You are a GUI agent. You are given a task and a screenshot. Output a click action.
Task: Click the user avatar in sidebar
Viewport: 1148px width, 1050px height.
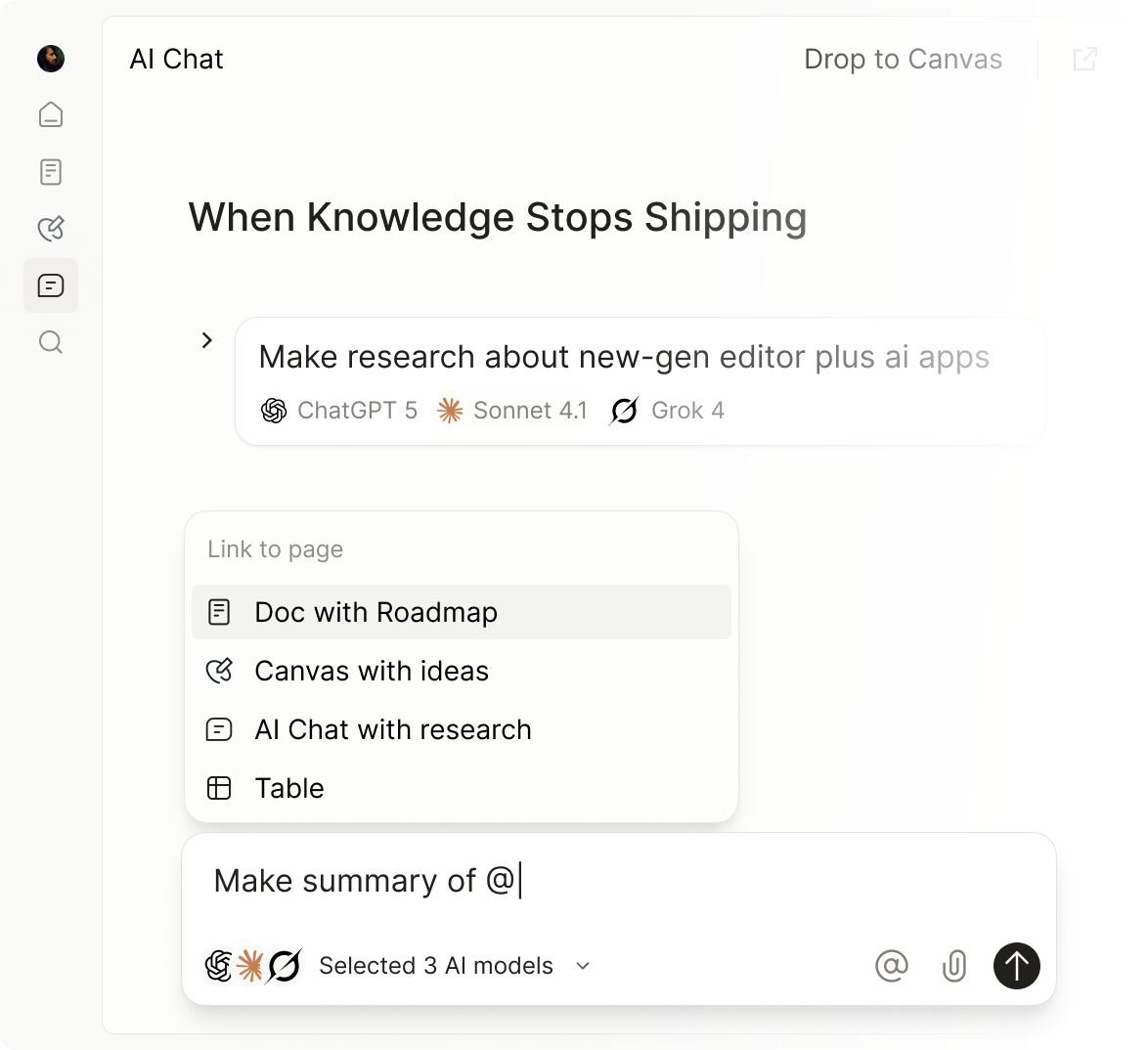pos(51,59)
